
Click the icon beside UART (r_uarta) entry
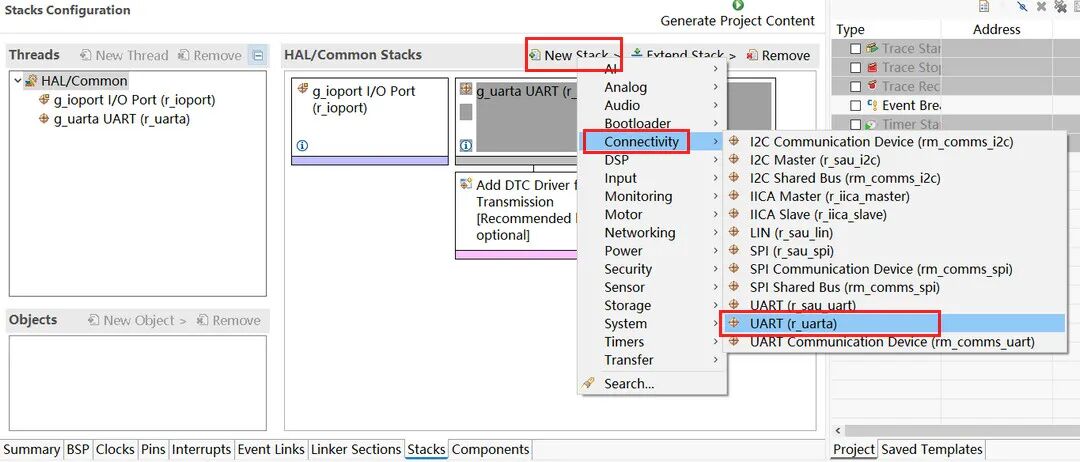click(734, 323)
